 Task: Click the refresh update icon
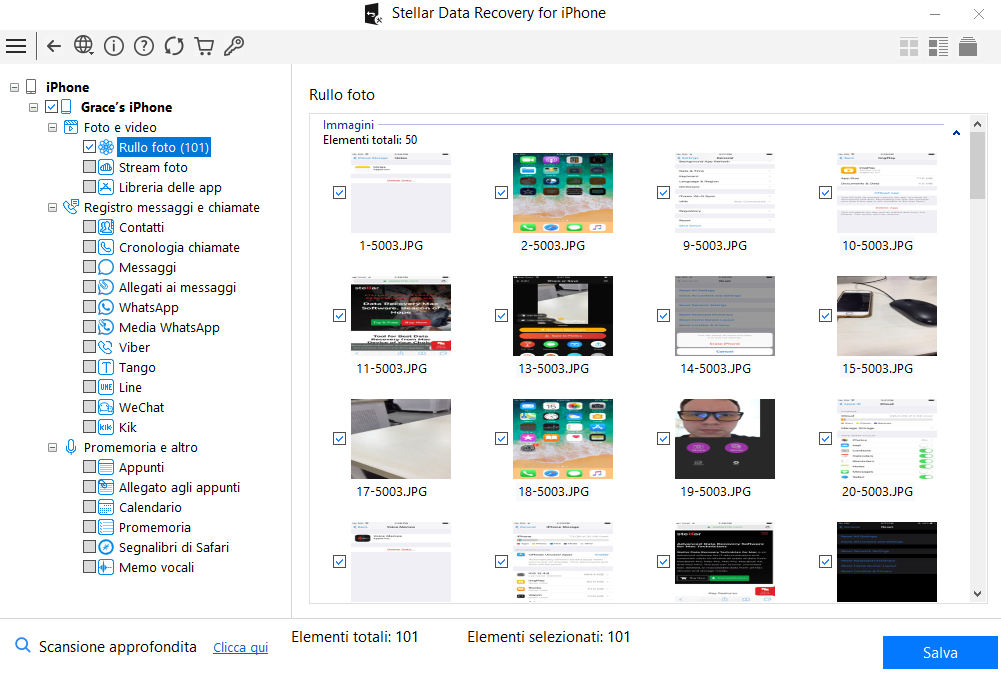pos(174,46)
